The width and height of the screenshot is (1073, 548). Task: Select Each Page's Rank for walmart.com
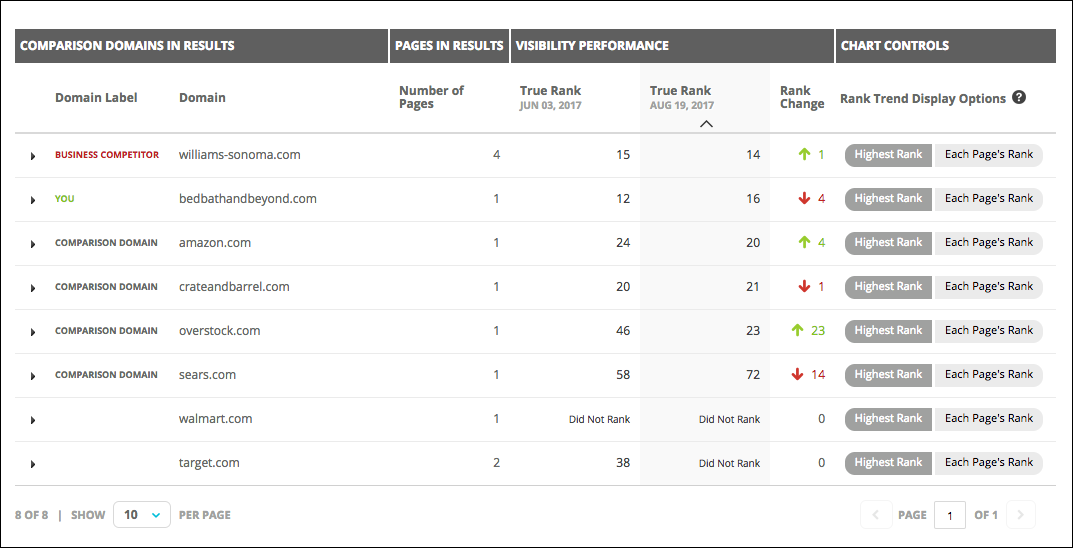(989, 419)
